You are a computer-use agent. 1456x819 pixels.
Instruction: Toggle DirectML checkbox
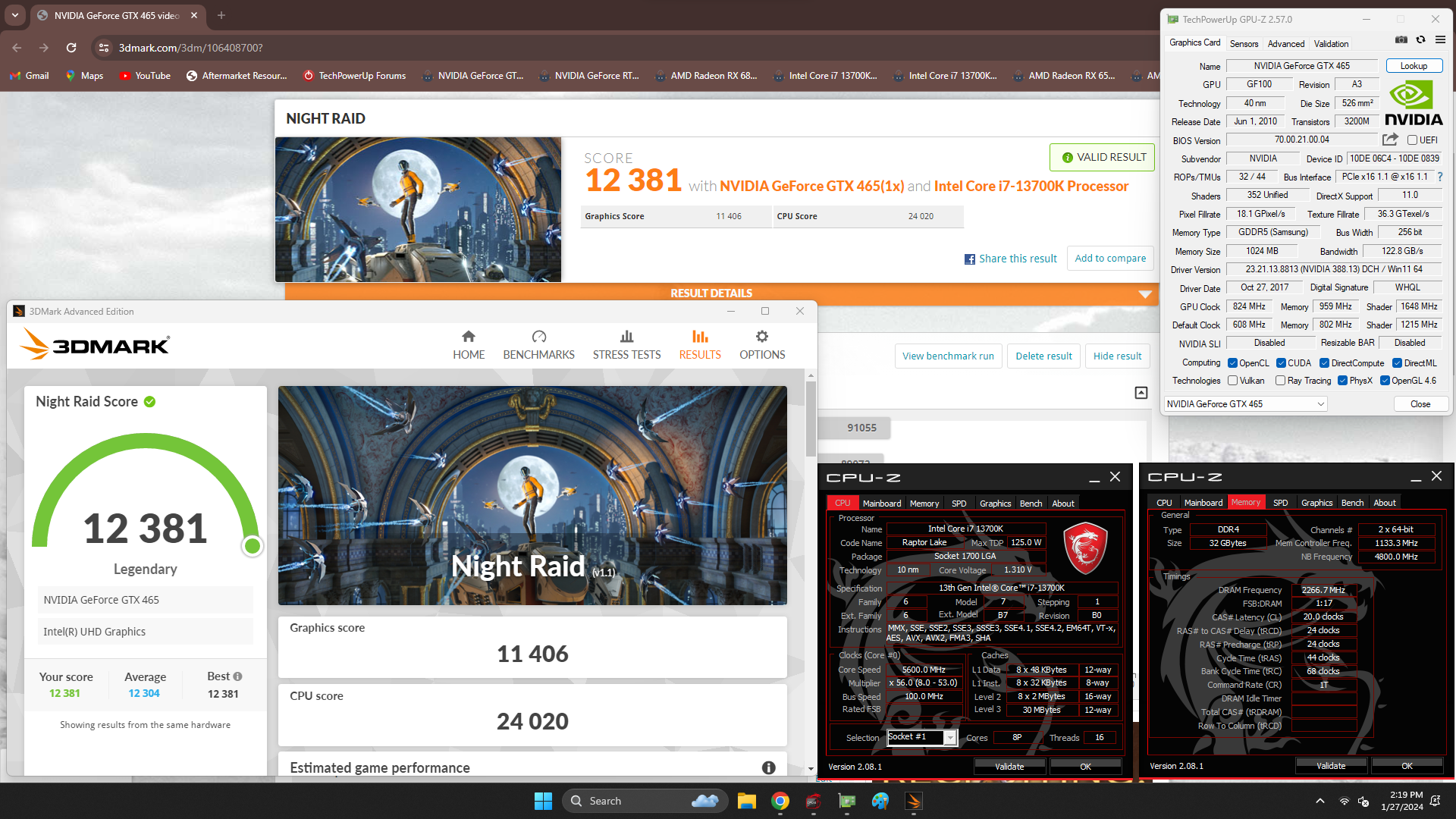[1397, 363]
